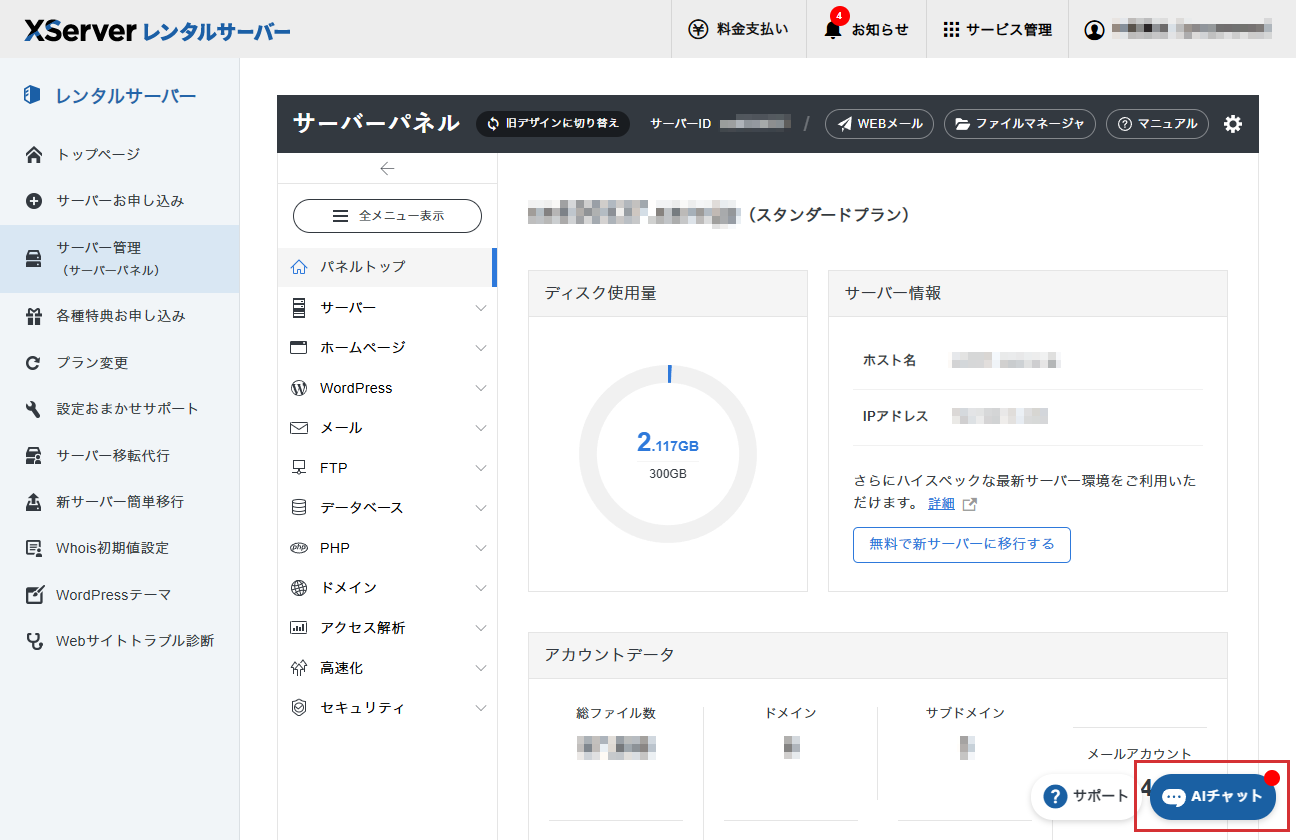
Task: Switch to old design with 旧デザインに切り替え
Action: tap(553, 124)
